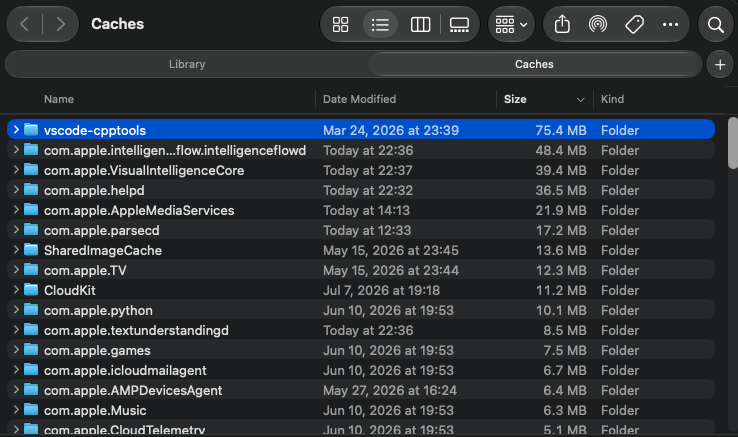Open the Edit Tags button

(634, 24)
